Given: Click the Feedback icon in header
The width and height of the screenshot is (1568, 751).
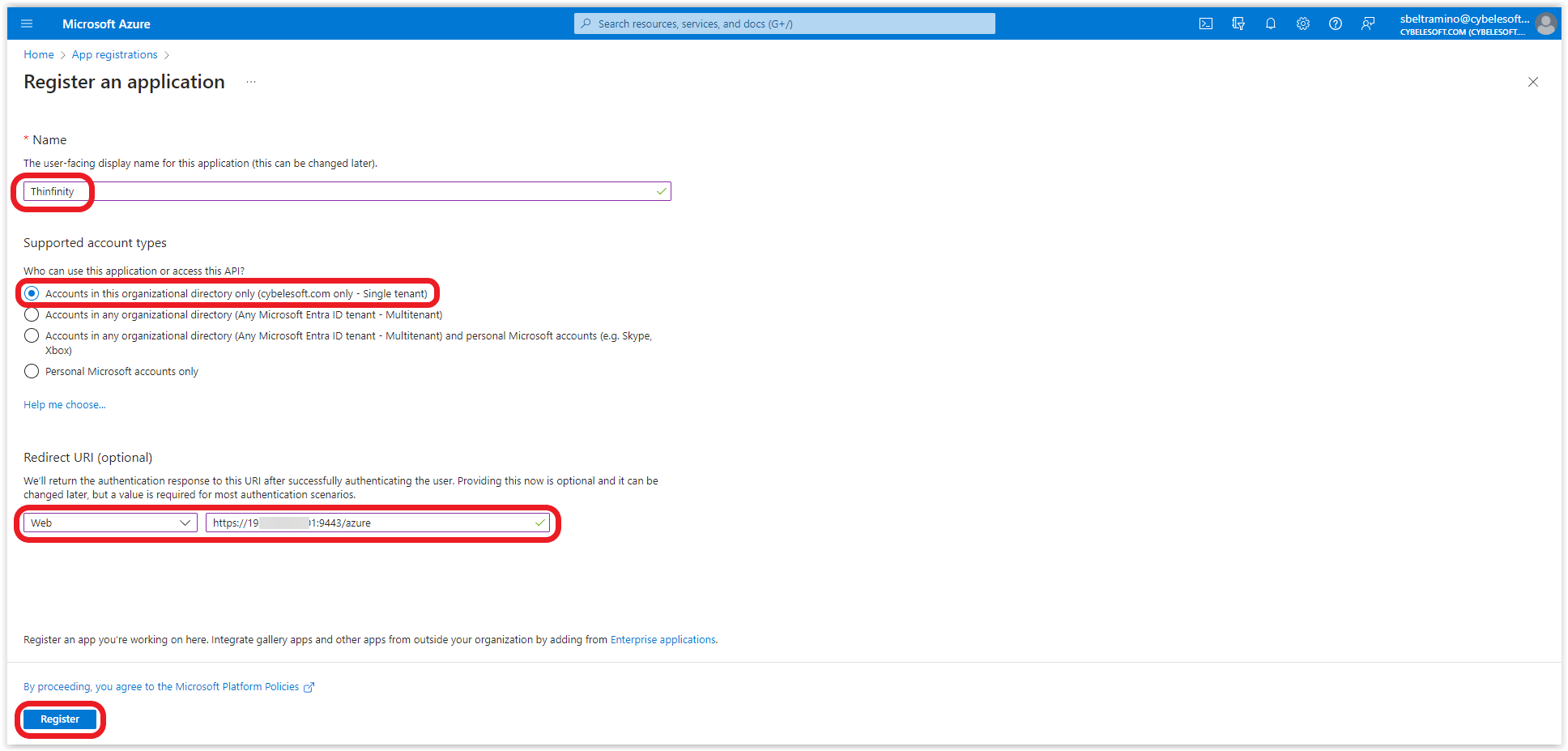Looking at the screenshot, I should click(1368, 23).
